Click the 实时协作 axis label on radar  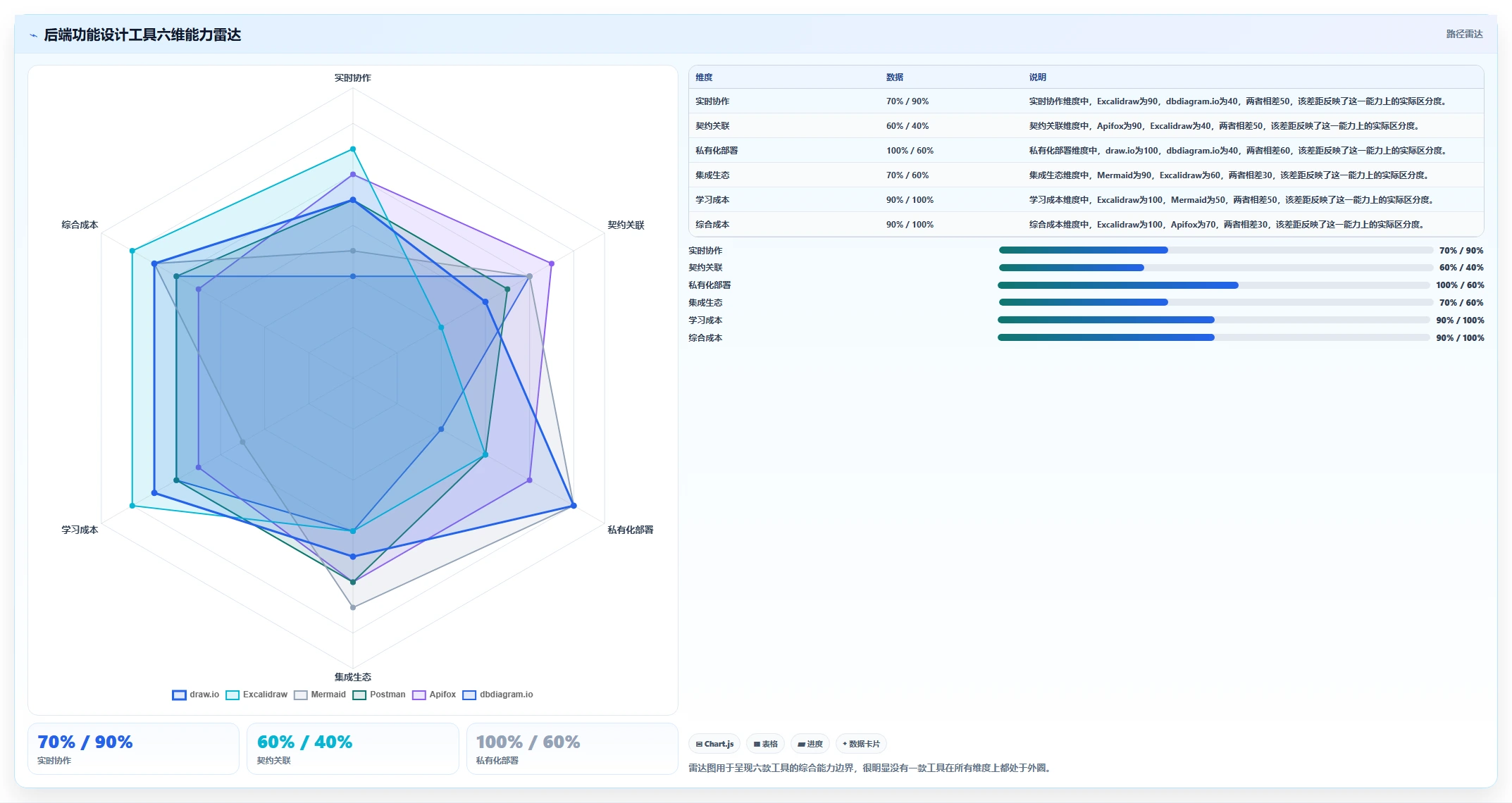(352, 78)
